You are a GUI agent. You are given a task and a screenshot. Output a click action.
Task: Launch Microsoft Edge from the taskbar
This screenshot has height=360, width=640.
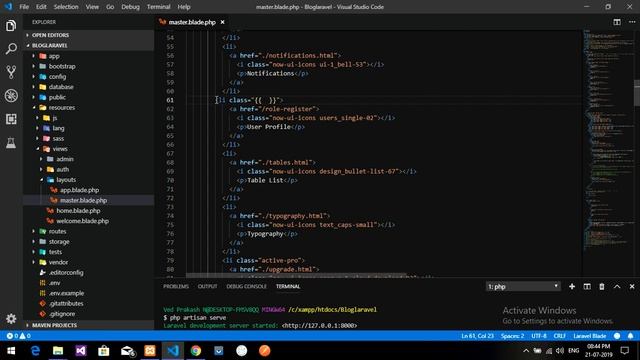(x=35, y=351)
